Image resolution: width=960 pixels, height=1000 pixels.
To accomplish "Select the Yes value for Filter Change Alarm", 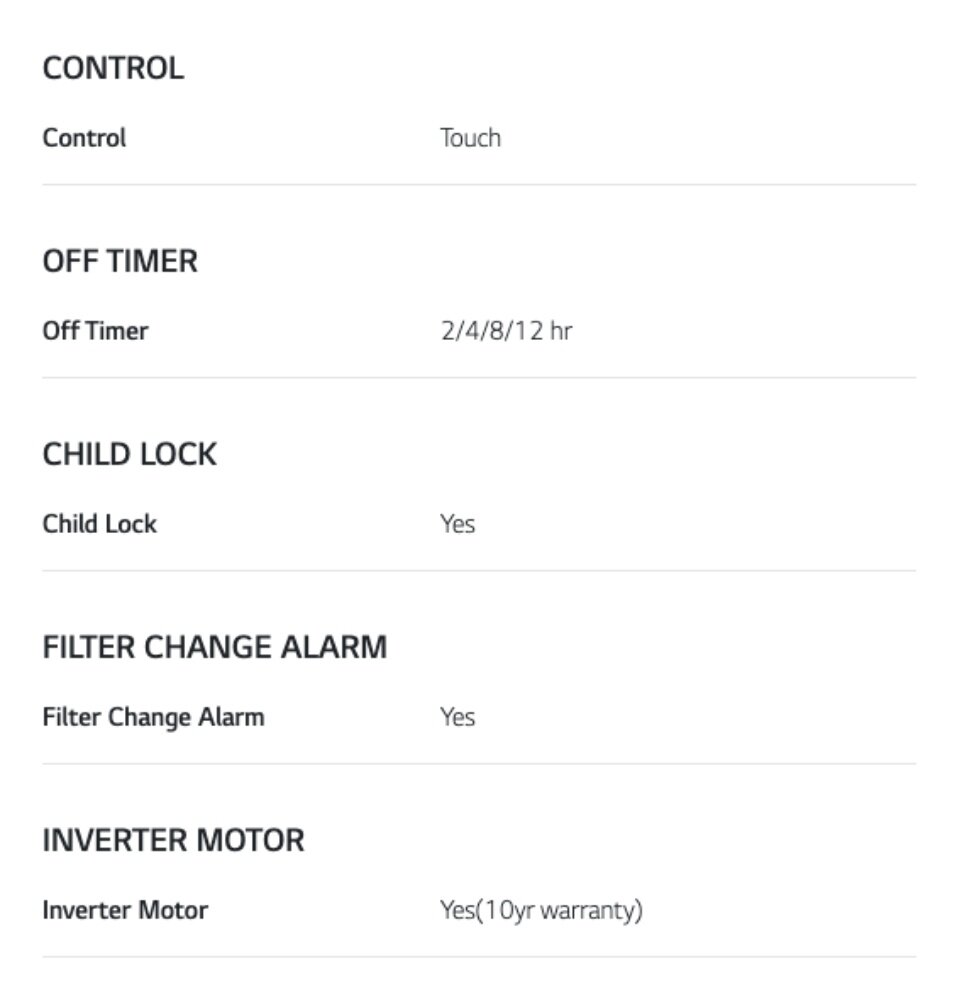I will [457, 717].
